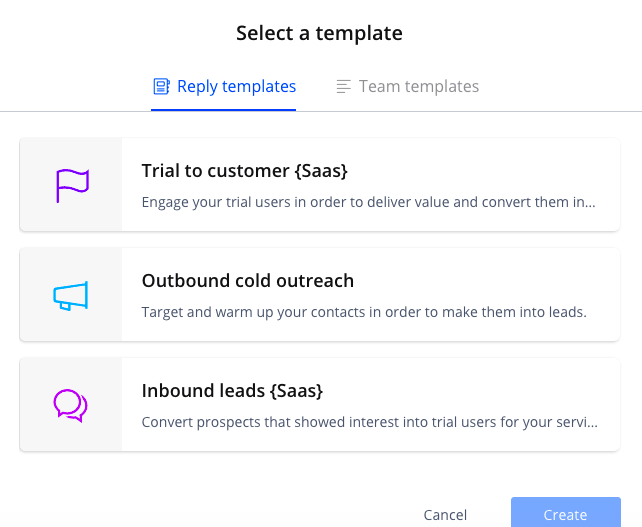
Task: Click the 'Convert prospects' description text
Action: pos(370,422)
